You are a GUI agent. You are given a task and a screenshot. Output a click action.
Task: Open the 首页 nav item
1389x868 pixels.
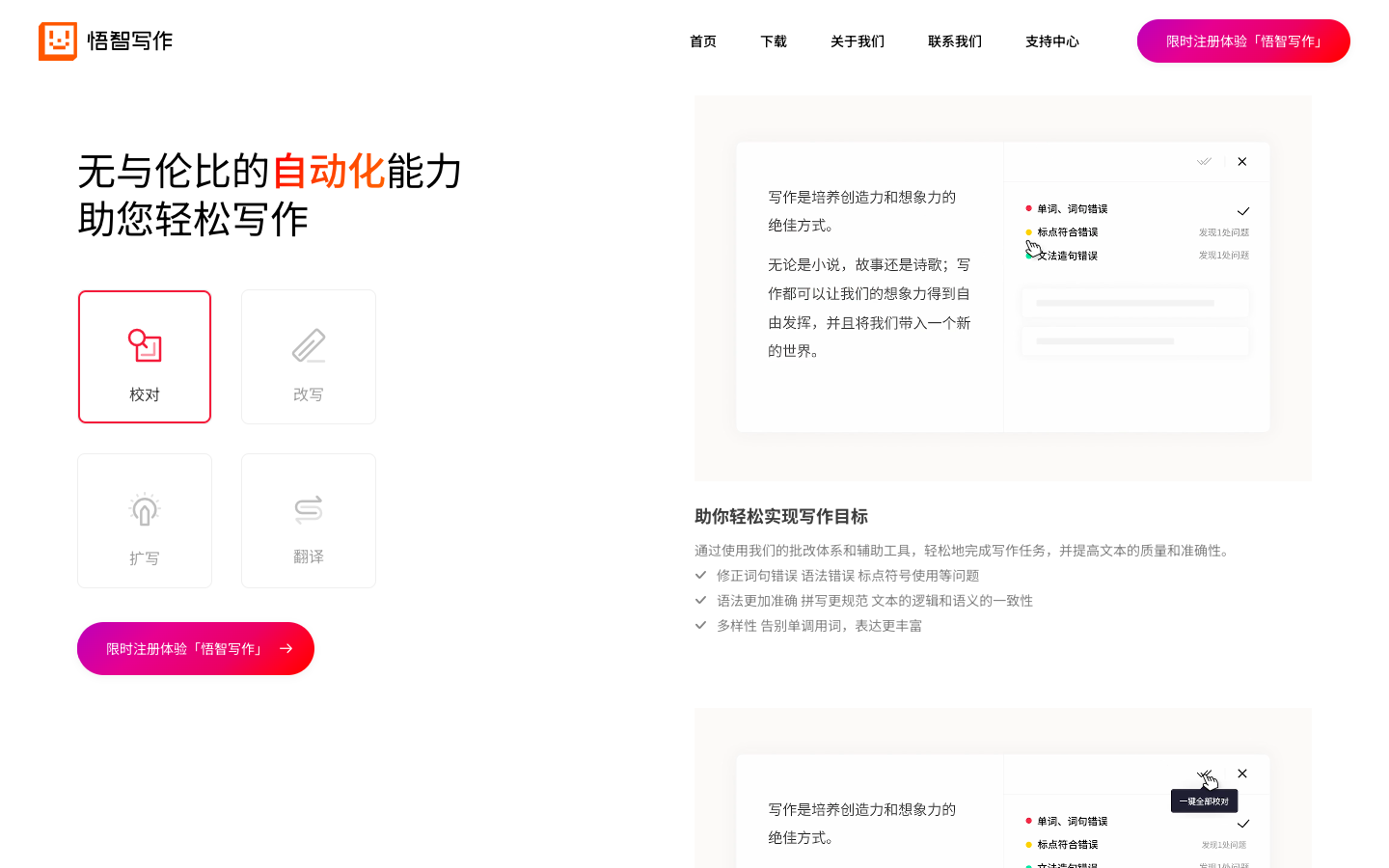[x=703, y=41]
